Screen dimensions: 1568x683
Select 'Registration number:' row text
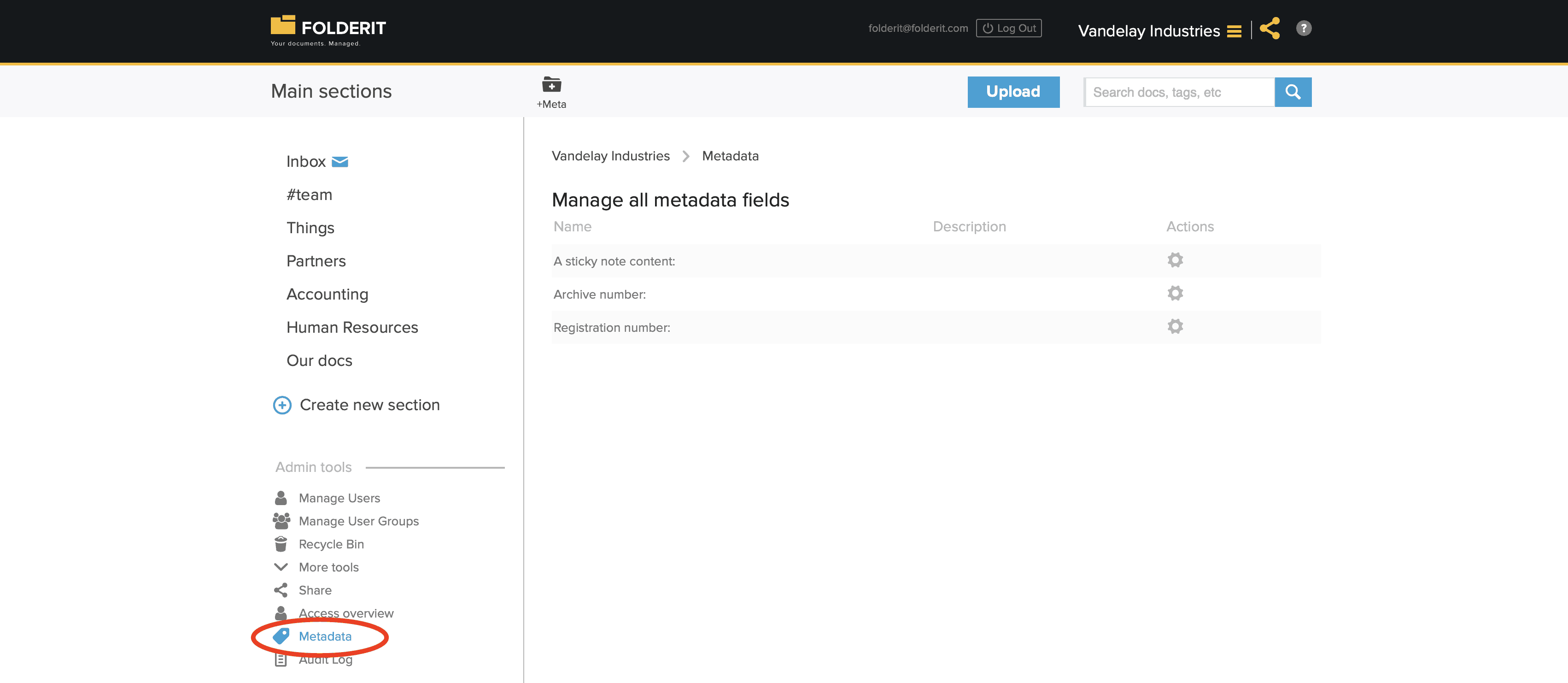(612, 328)
